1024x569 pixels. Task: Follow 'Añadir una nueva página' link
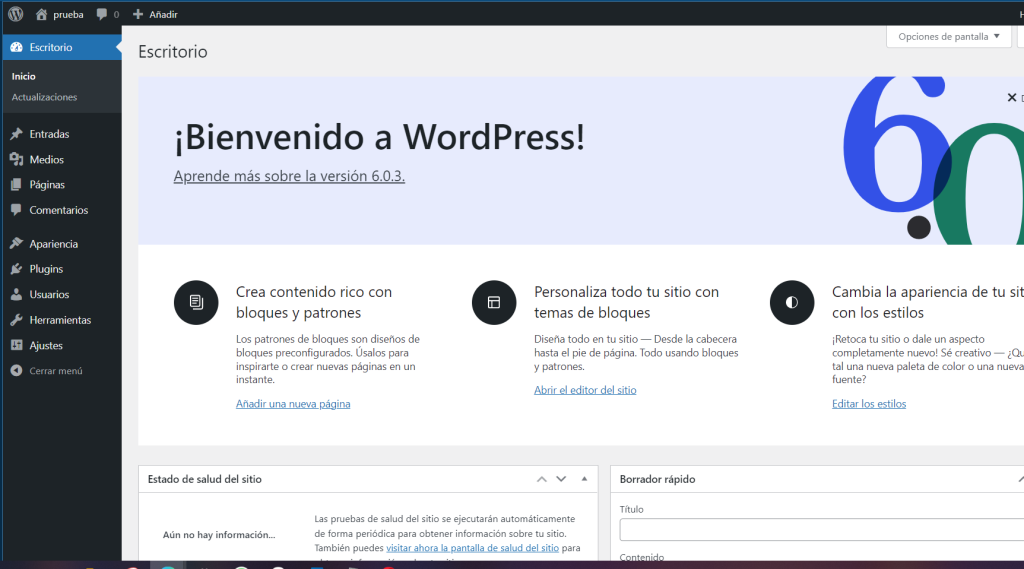click(x=293, y=404)
